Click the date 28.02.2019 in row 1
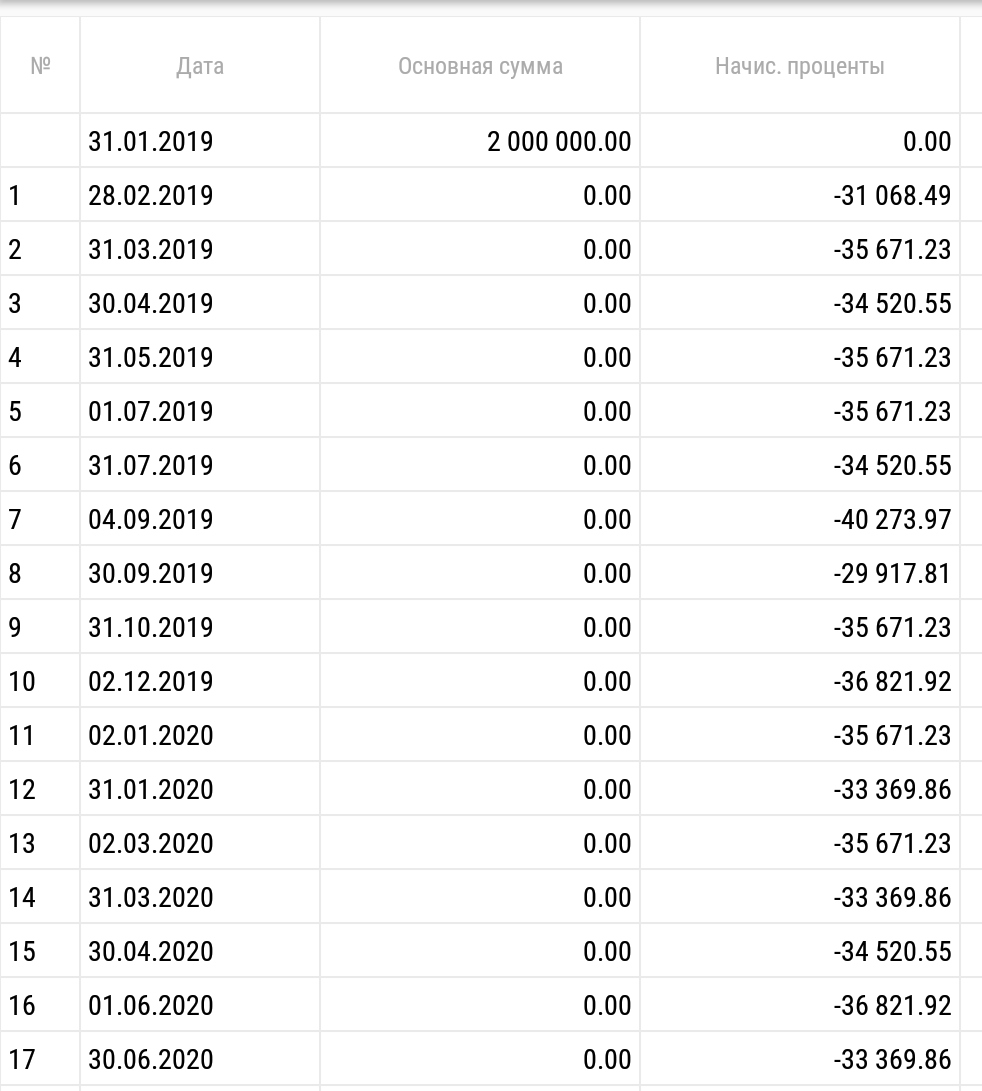The width and height of the screenshot is (982, 1091). 151,195
